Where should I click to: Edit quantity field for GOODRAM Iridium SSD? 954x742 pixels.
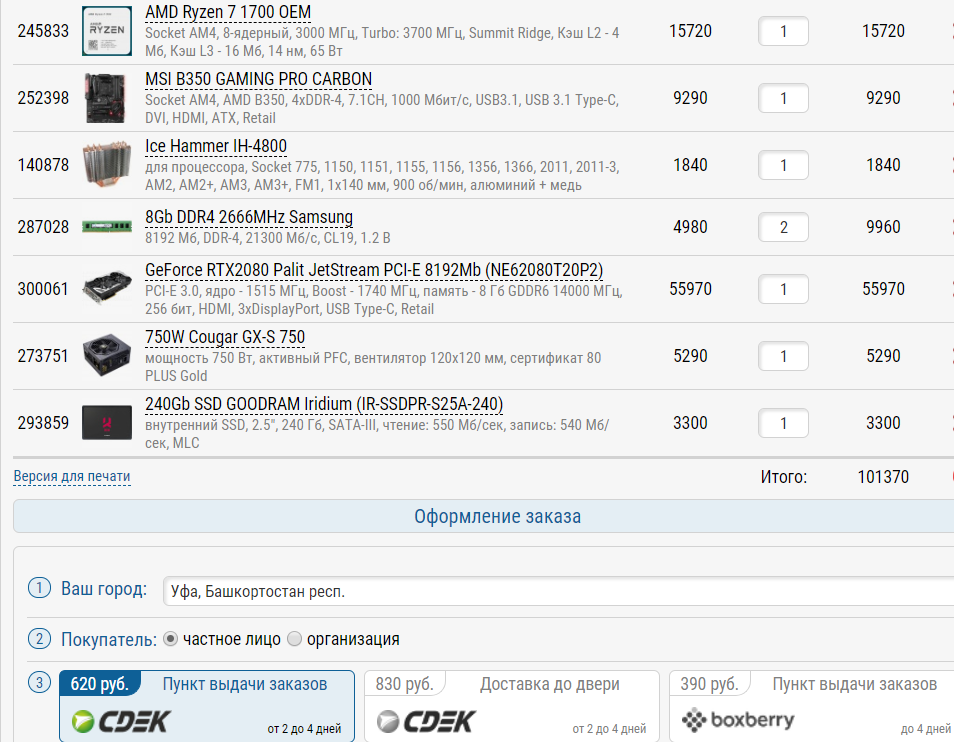pyautogui.click(x=783, y=423)
